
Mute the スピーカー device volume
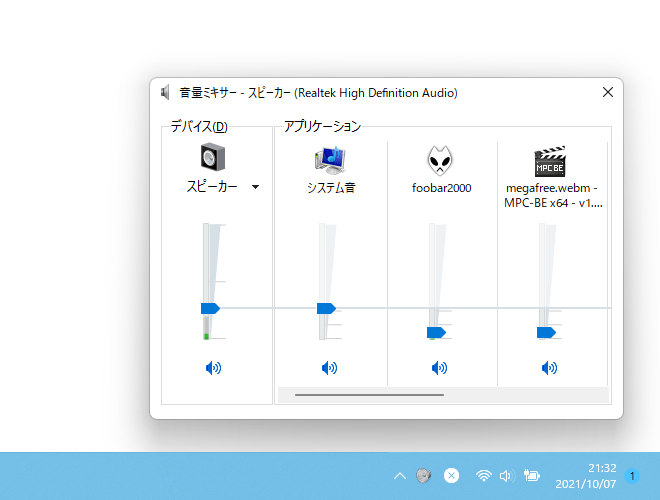(x=213, y=368)
